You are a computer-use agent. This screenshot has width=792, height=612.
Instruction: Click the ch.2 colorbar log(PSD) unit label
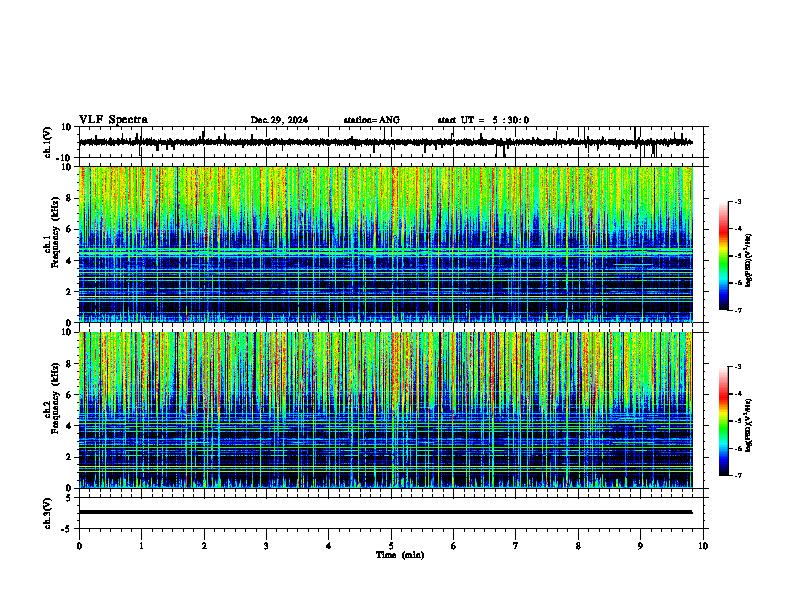click(x=749, y=425)
